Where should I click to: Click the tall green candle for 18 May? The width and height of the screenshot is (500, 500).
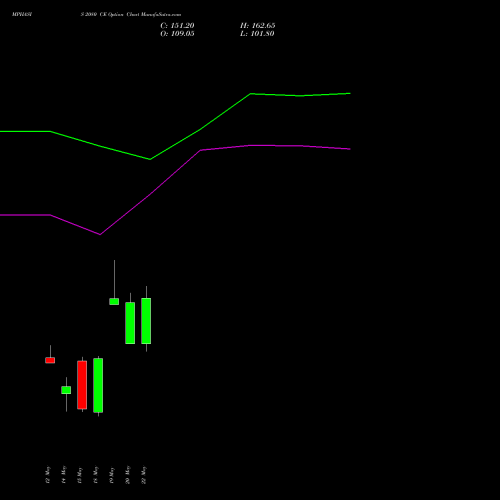click(x=98, y=385)
